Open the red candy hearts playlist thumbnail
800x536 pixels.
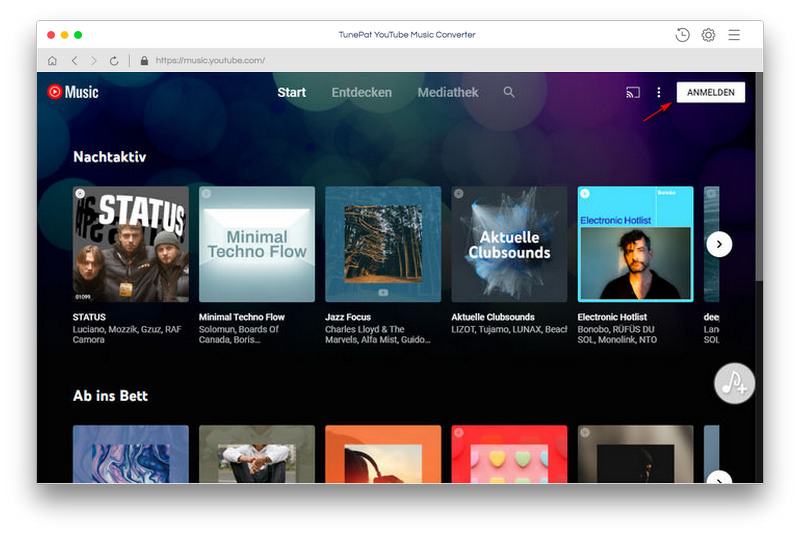[509, 454]
